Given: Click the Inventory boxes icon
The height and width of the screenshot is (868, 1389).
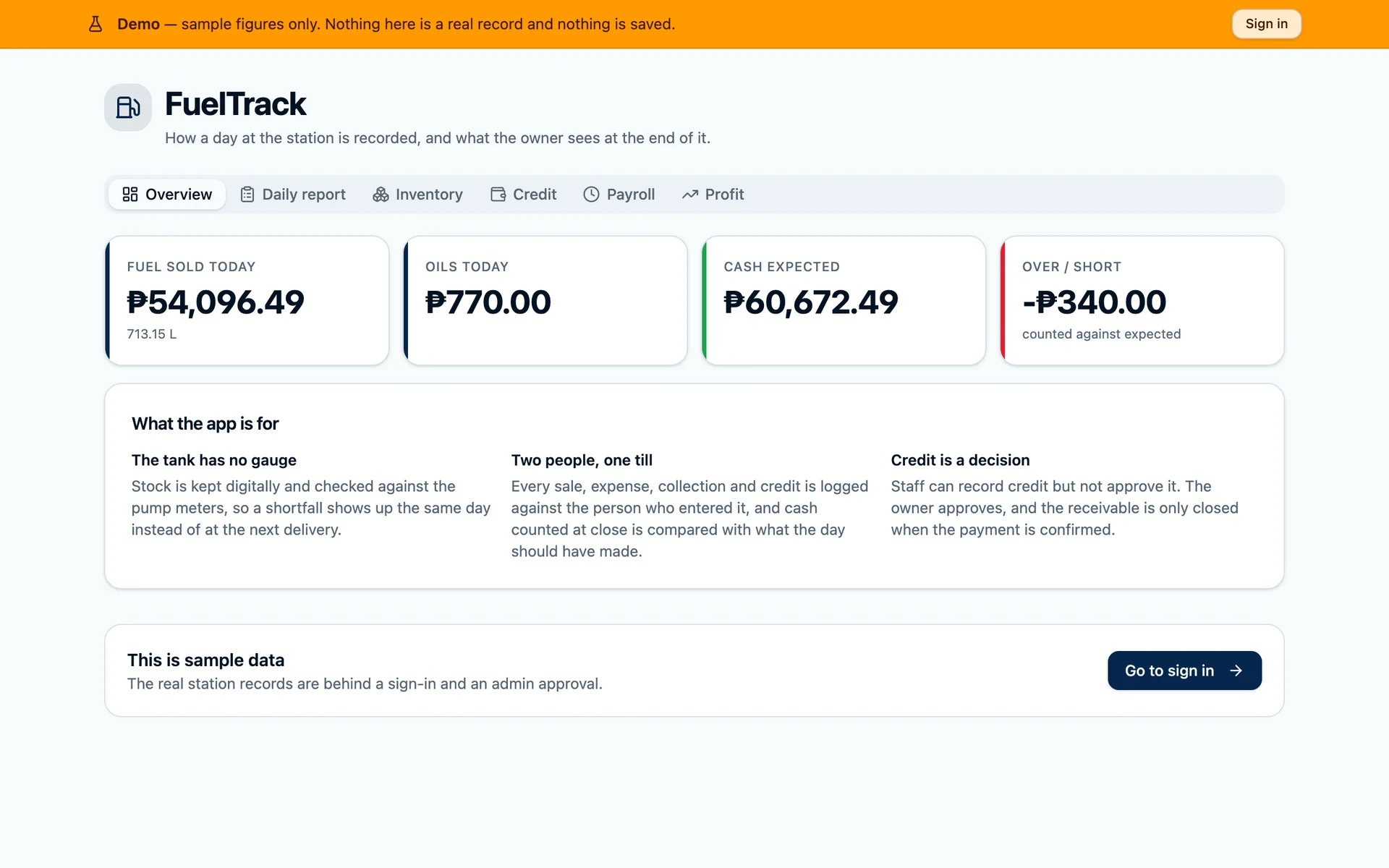Looking at the screenshot, I should (x=381, y=195).
